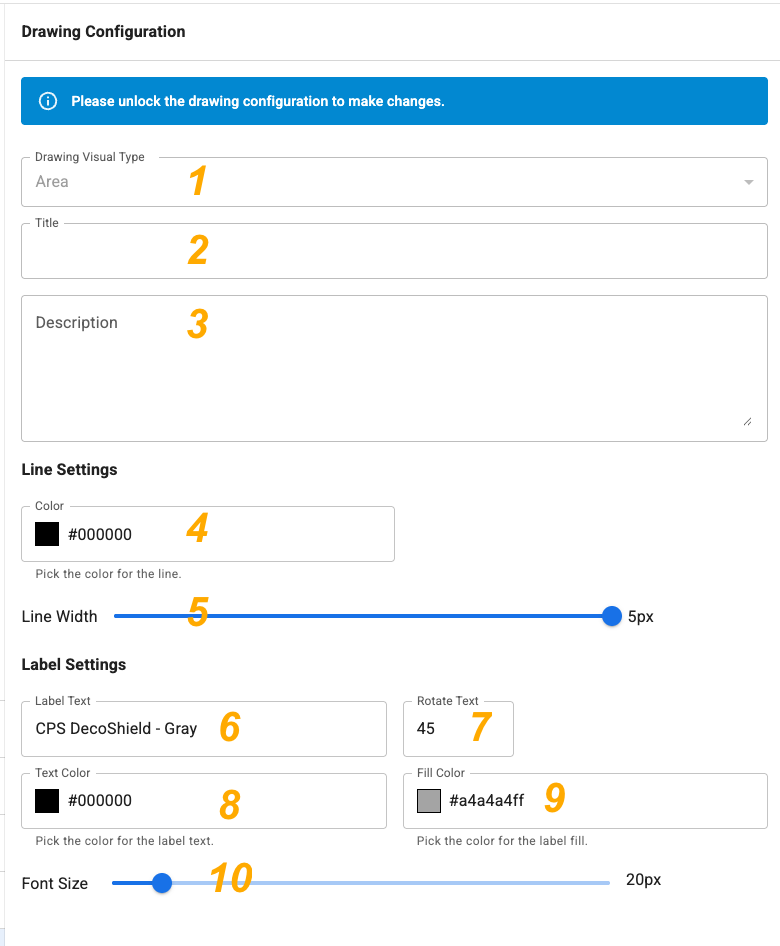Focus the Title input field
Screen dimensions: 780x946
point(395,251)
